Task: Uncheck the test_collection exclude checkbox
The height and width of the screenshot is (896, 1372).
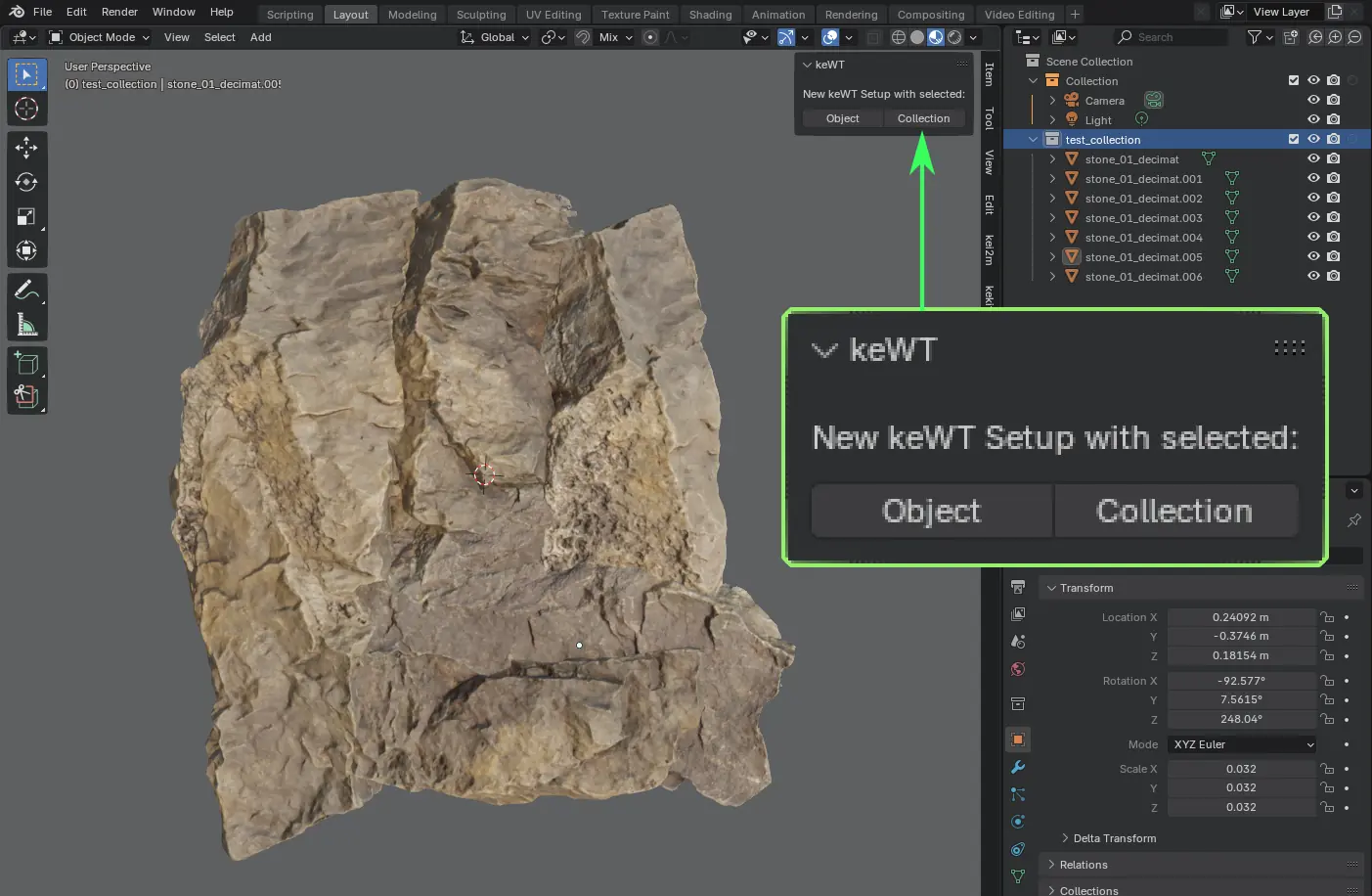Action: [1294, 139]
